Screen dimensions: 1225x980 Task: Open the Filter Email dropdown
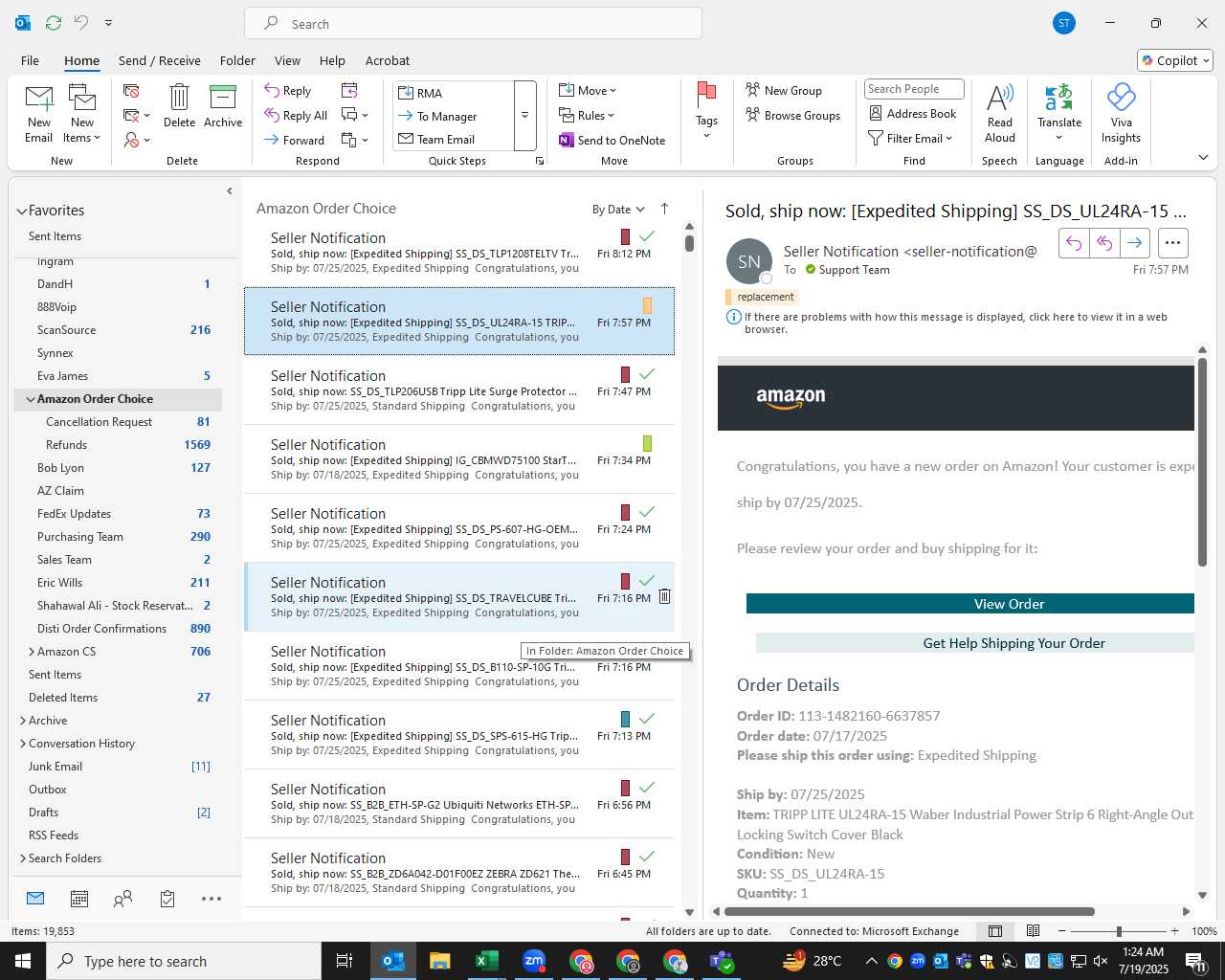[x=910, y=138]
